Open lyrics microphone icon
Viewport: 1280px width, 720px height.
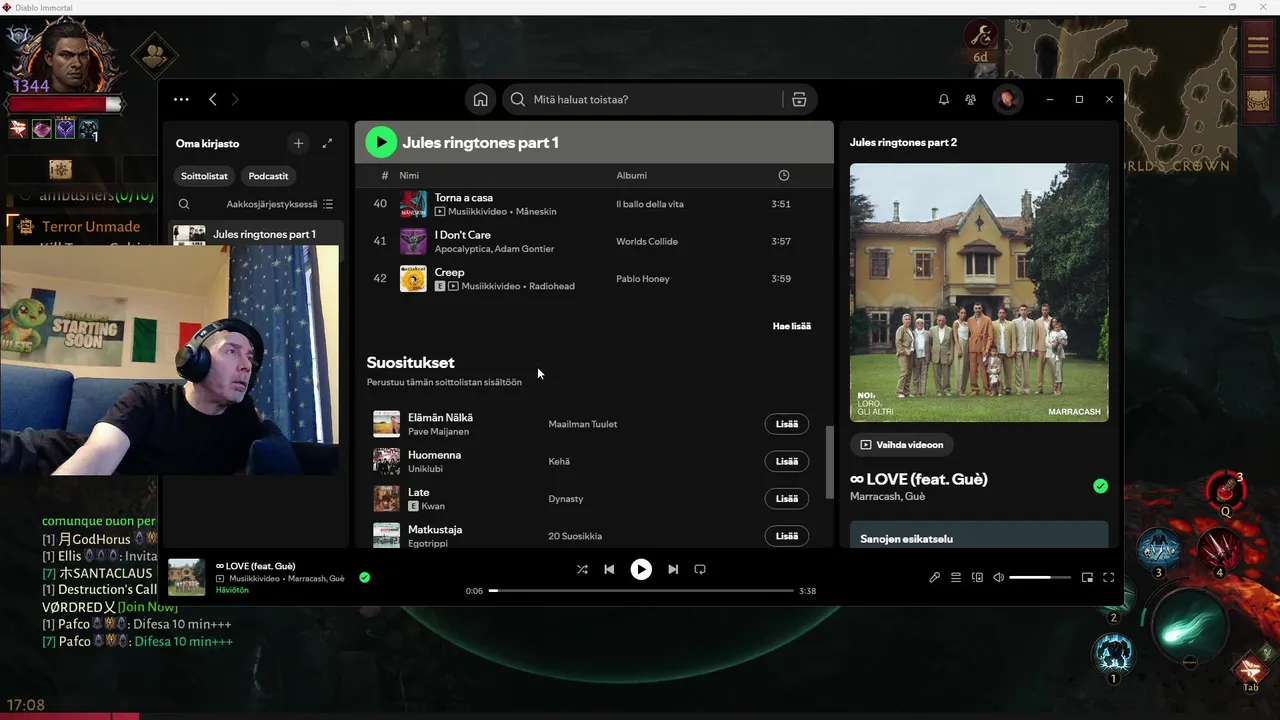(934, 577)
